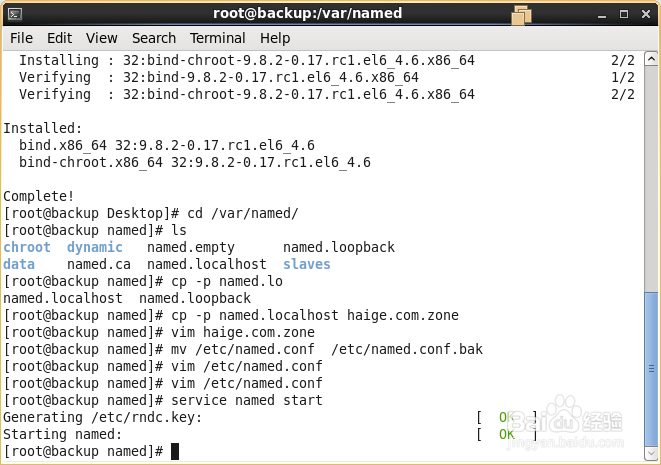Open the Search menu
Screen dimensions: 661x465
(x=153, y=38)
